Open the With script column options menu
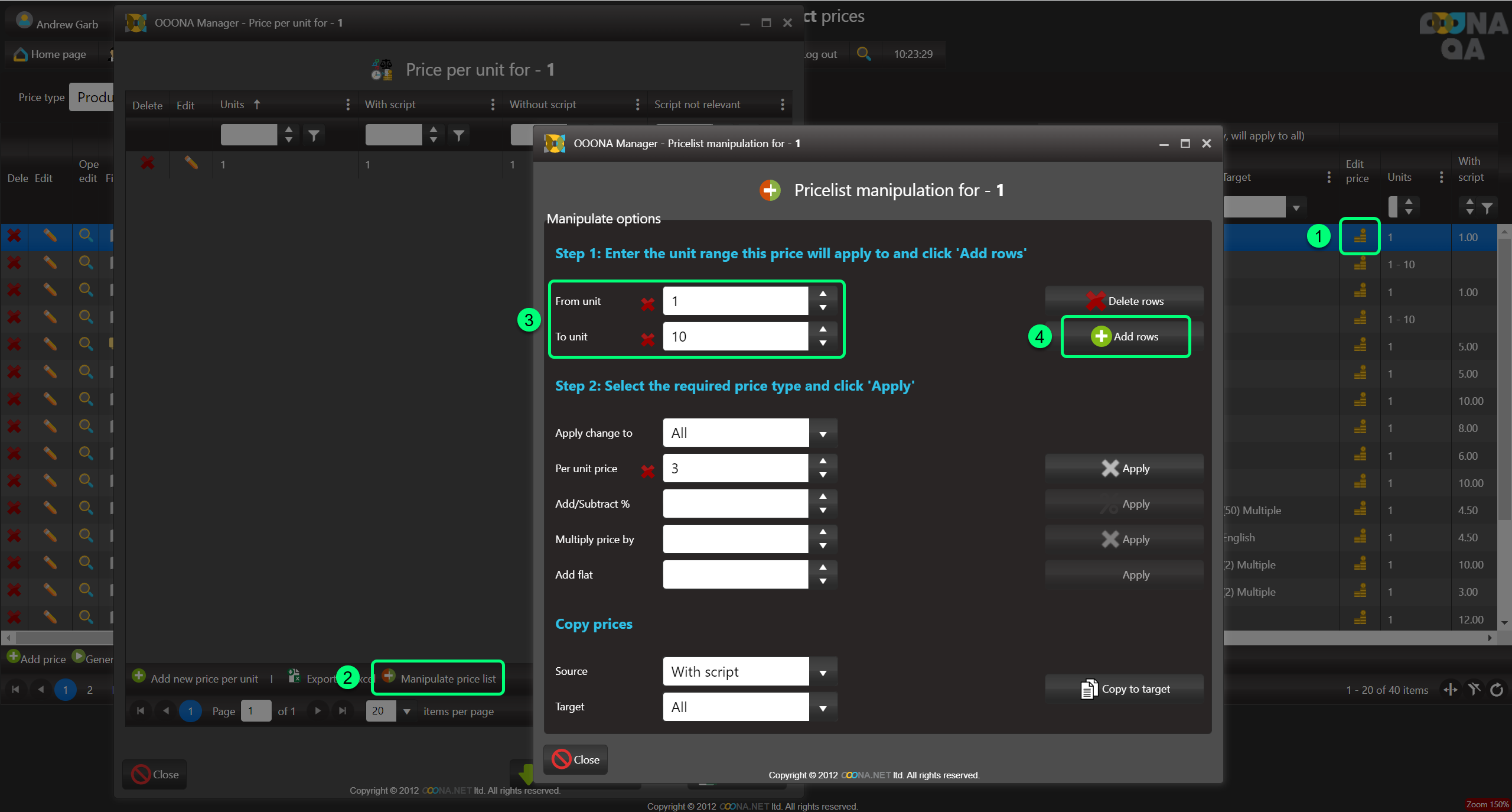 (492, 105)
